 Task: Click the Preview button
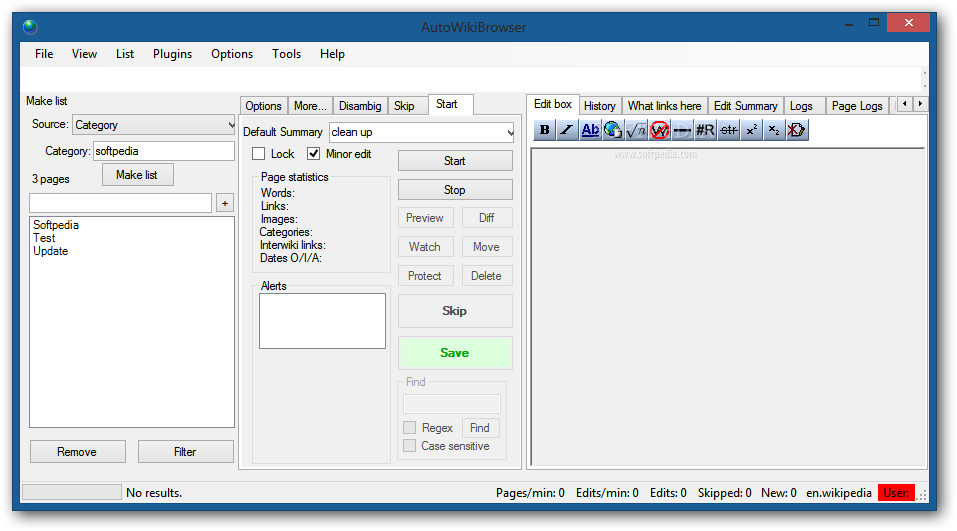coord(425,218)
